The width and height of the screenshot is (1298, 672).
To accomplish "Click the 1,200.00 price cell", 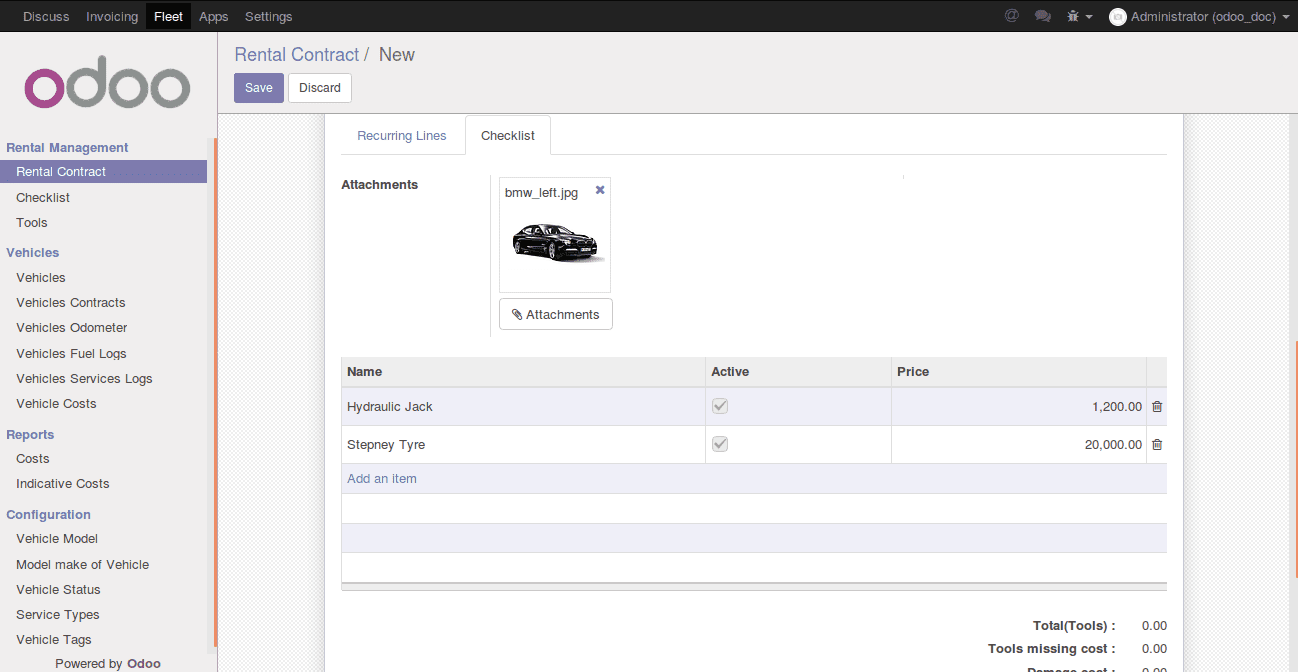I will (1019, 407).
